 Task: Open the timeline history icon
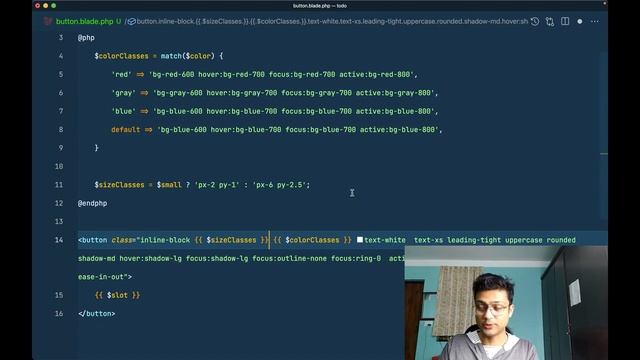(535, 22)
